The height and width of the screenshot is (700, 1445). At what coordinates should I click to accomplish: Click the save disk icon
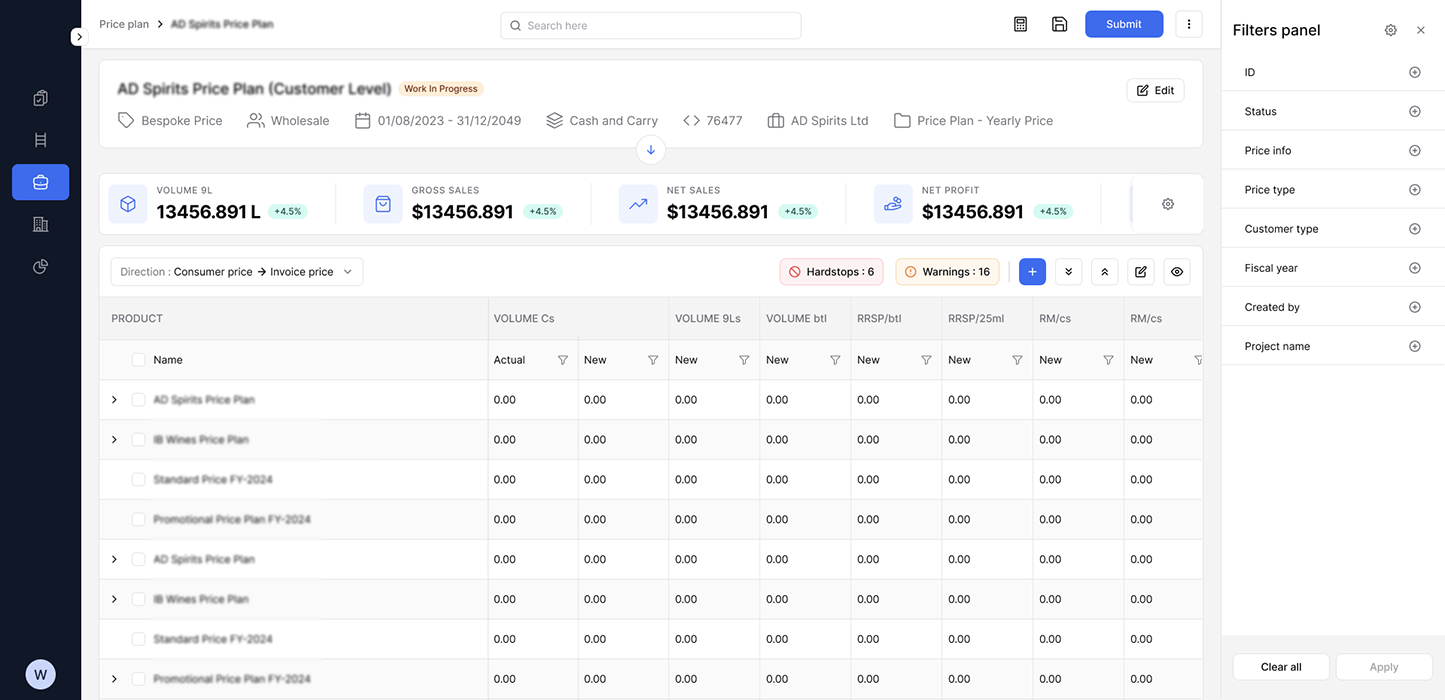1059,24
